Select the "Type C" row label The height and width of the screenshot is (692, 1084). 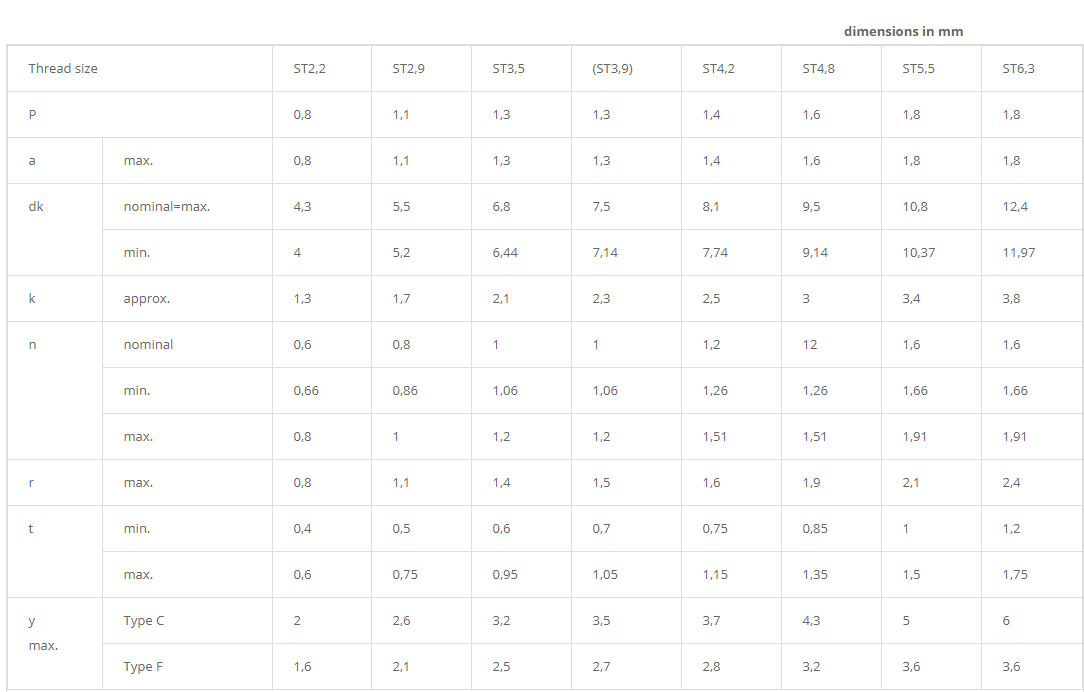pyautogui.click(x=144, y=621)
